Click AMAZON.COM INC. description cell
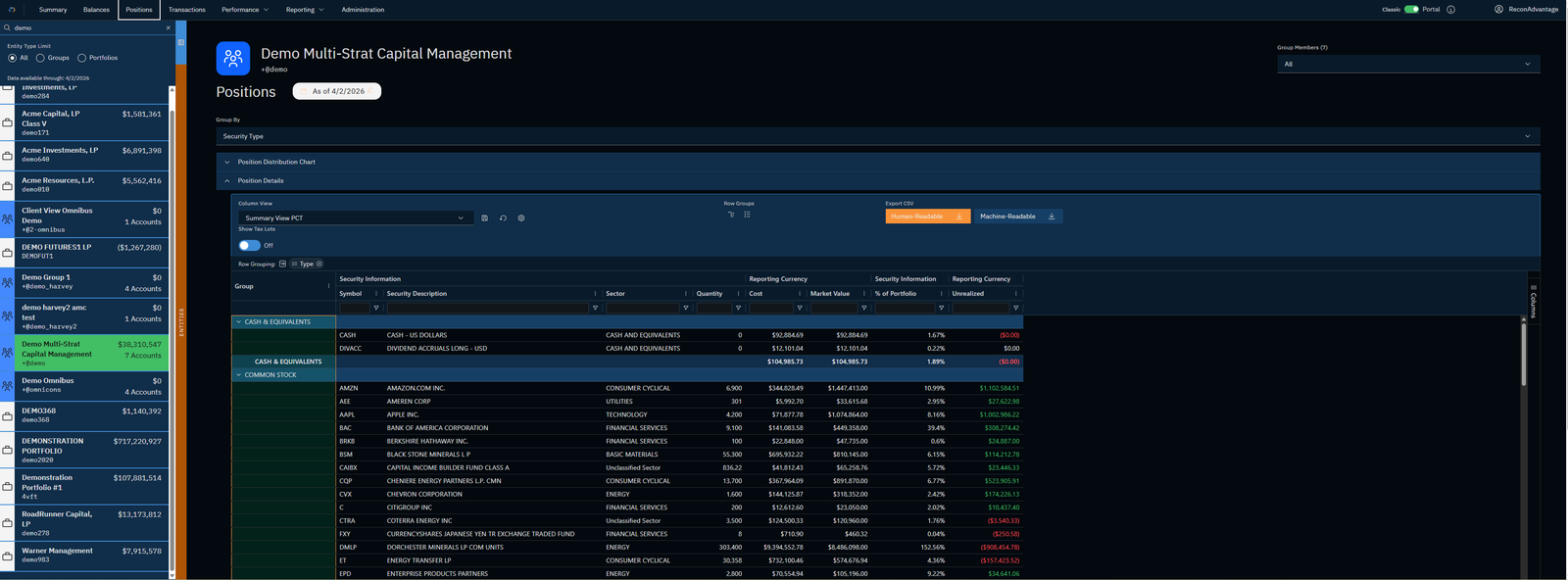This screenshot has width=1568, height=580. click(x=416, y=388)
